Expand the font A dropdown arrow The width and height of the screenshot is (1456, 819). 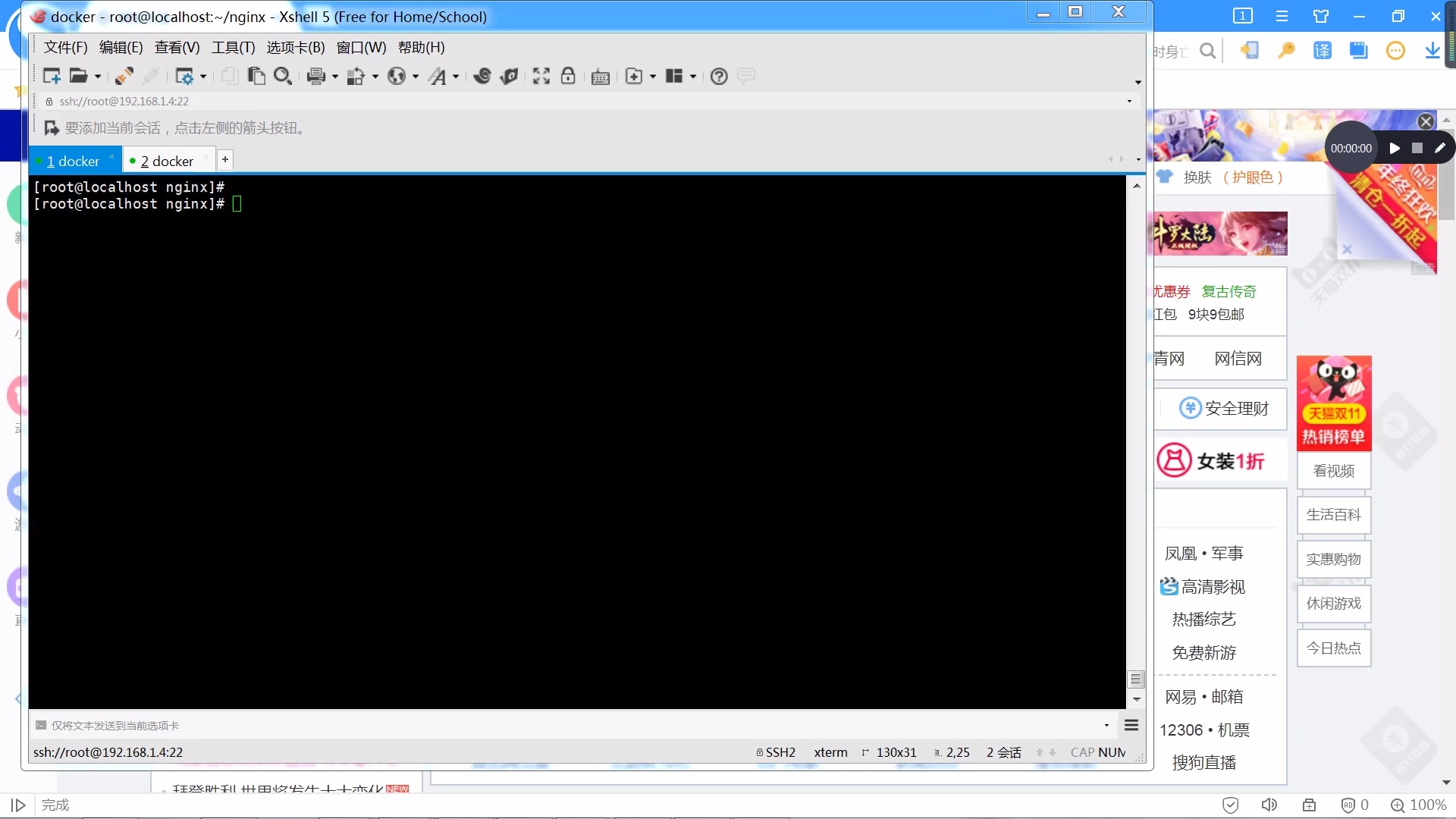tap(456, 77)
